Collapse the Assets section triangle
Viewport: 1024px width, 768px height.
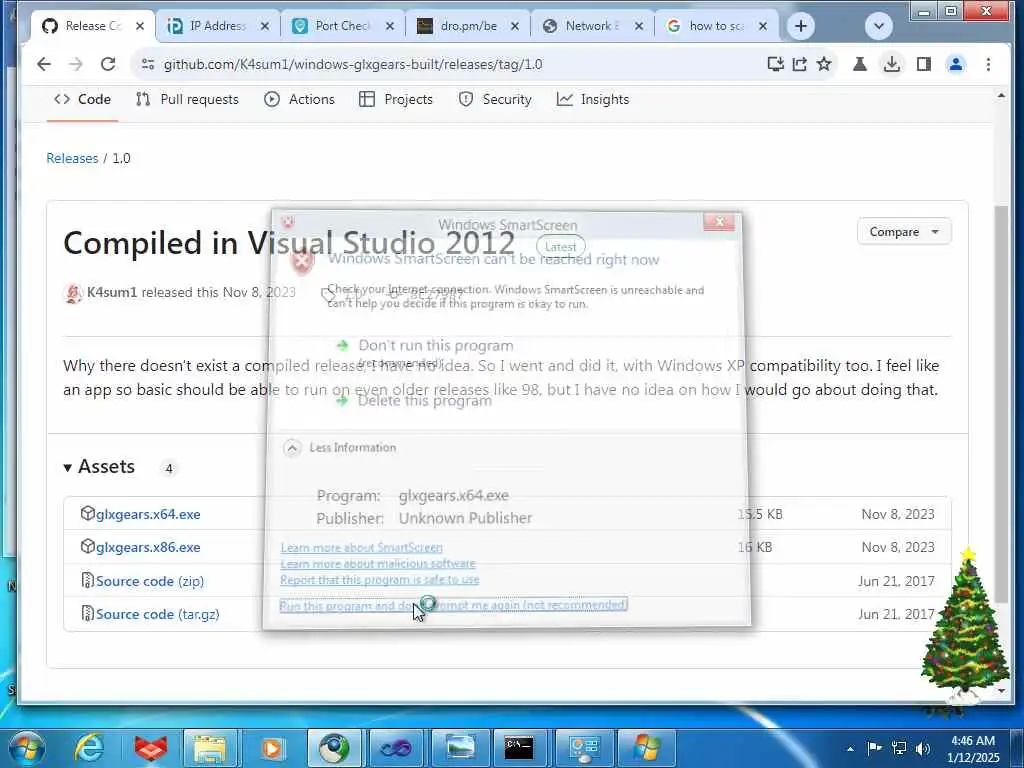(67, 468)
